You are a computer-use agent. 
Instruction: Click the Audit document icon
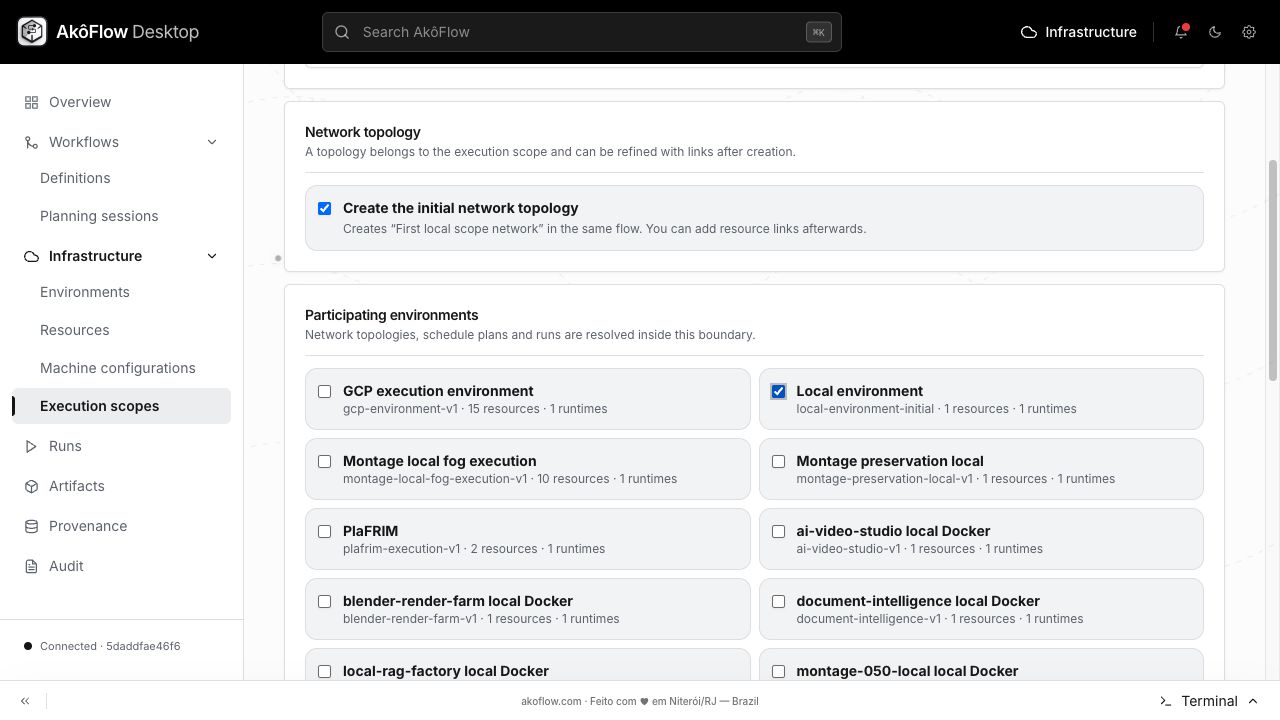click(31, 566)
